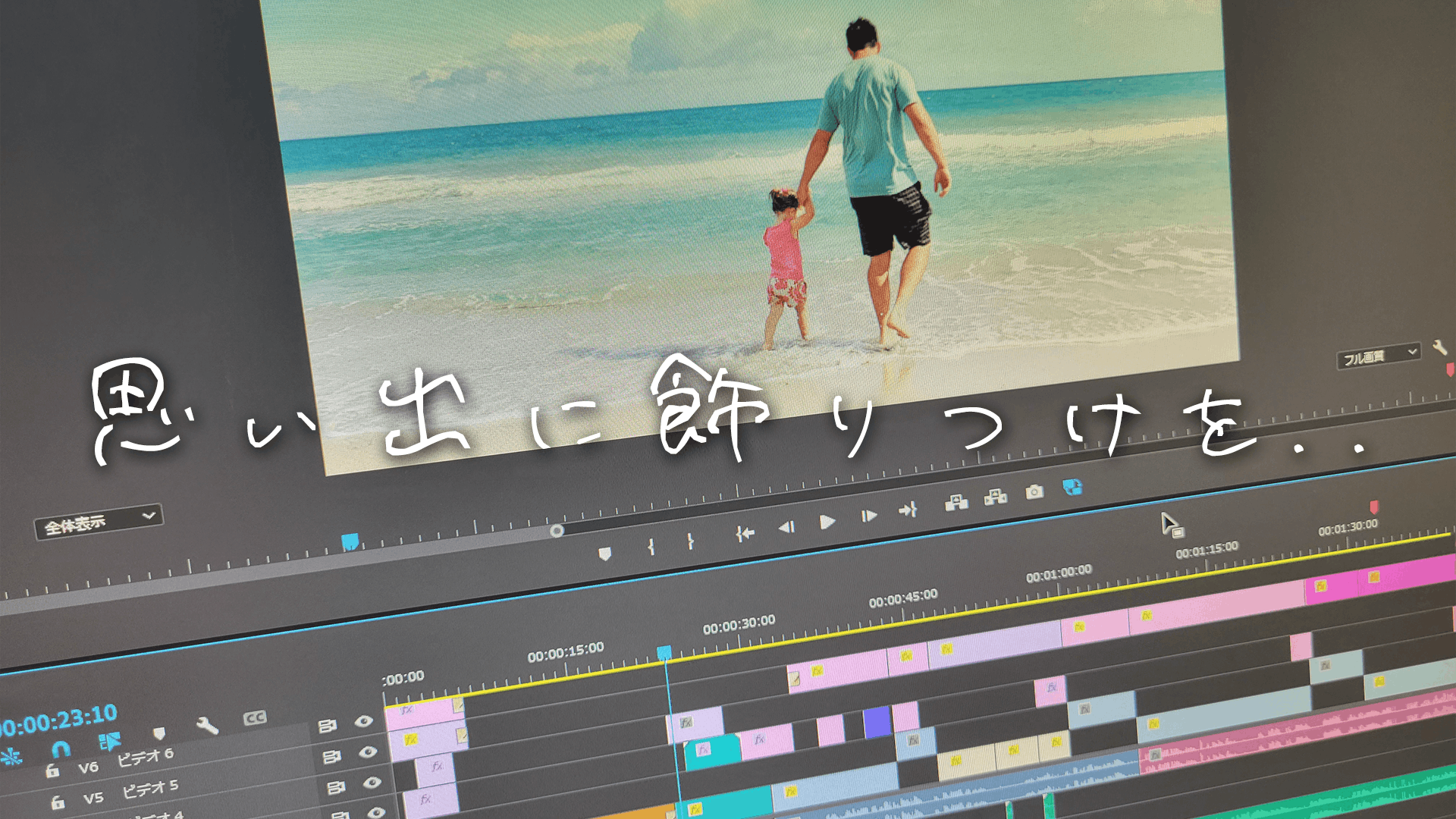
Task: Click the 00:00:23:10 timecode field
Action: (x=59, y=720)
